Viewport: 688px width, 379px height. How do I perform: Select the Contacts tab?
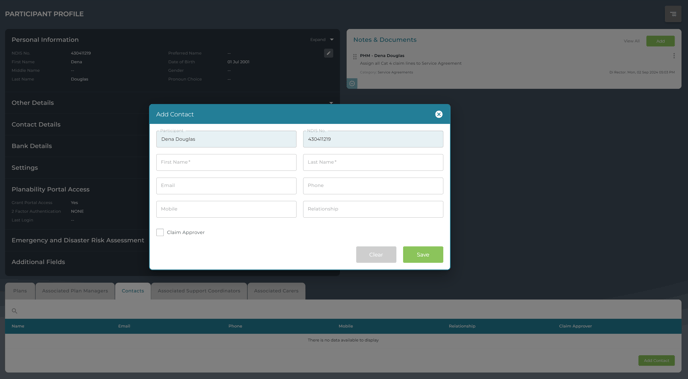pyautogui.click(x=133, y=291)
